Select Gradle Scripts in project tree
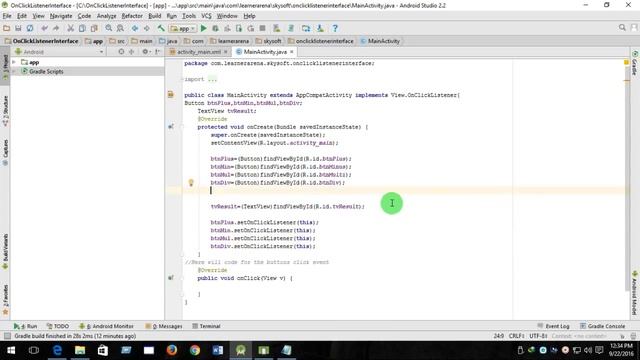Screen dimensions: 640x360 [x=46, y=71]
